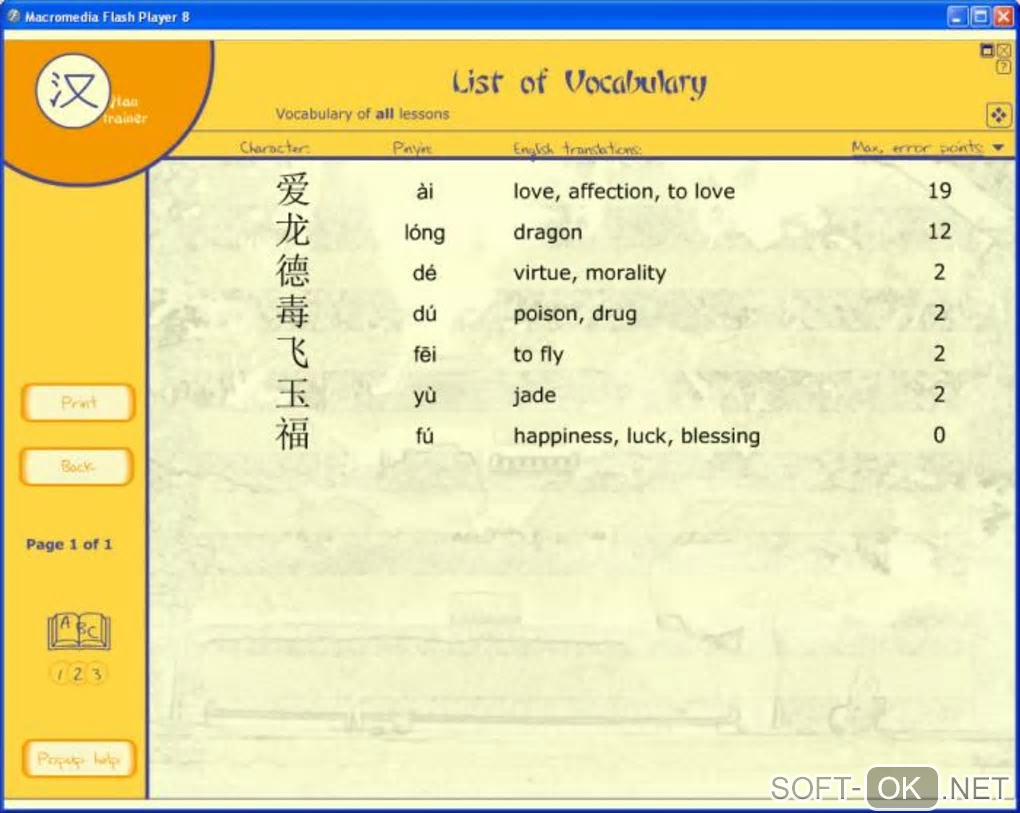Click the pinyin 'fú'

tap(425, 436)
